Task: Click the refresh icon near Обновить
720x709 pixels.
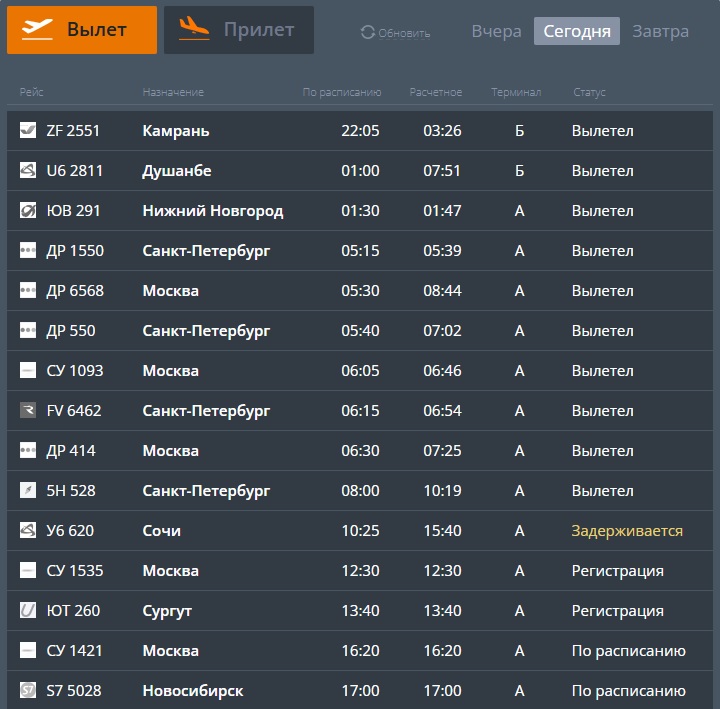Action: click(368, 33)
